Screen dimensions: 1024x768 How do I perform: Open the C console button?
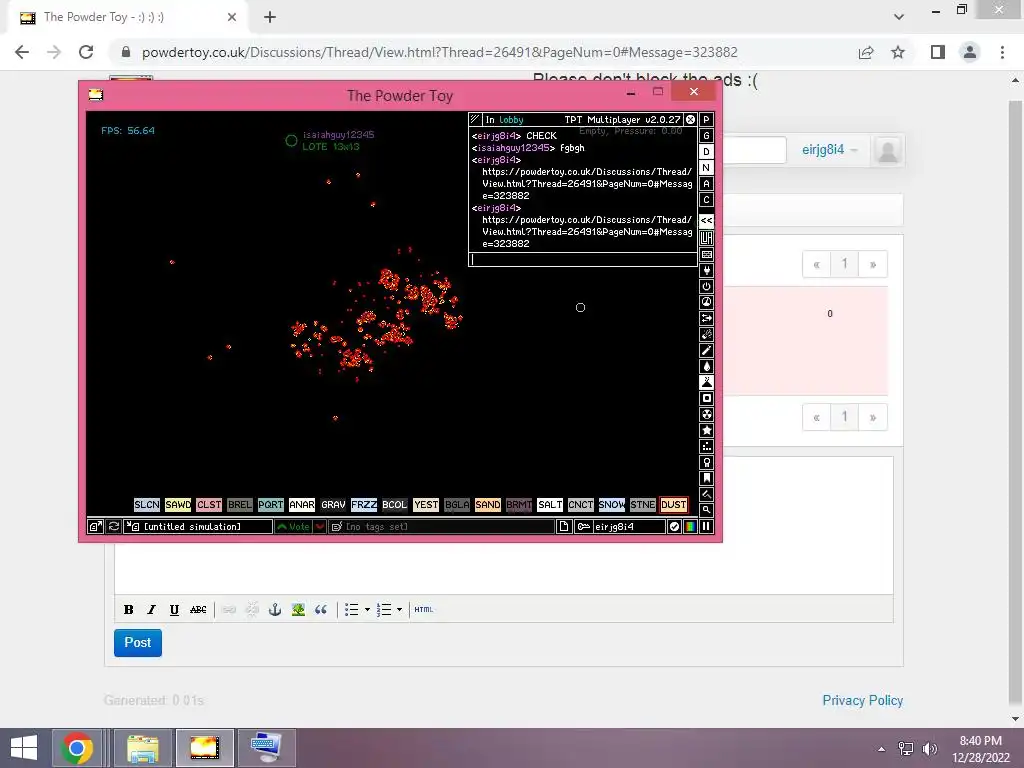point(706,200)
